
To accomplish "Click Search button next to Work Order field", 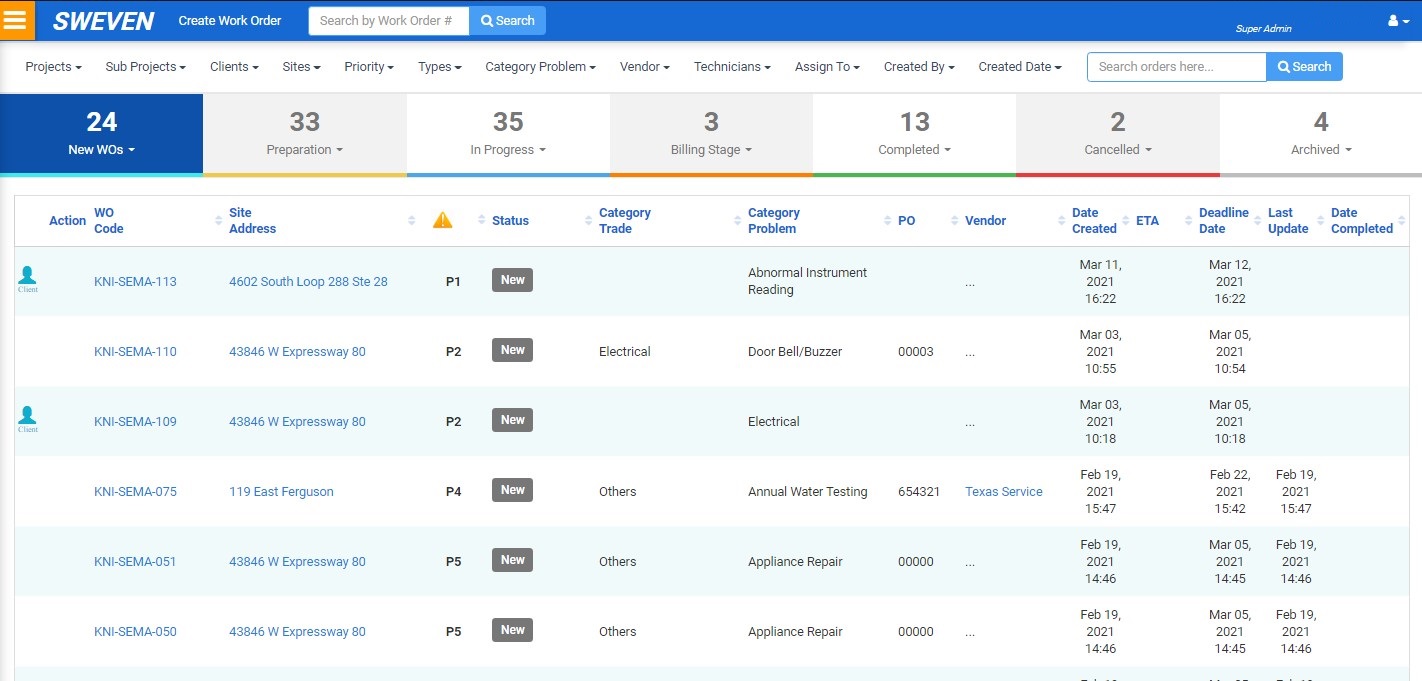I will click(x=507, y=21).
